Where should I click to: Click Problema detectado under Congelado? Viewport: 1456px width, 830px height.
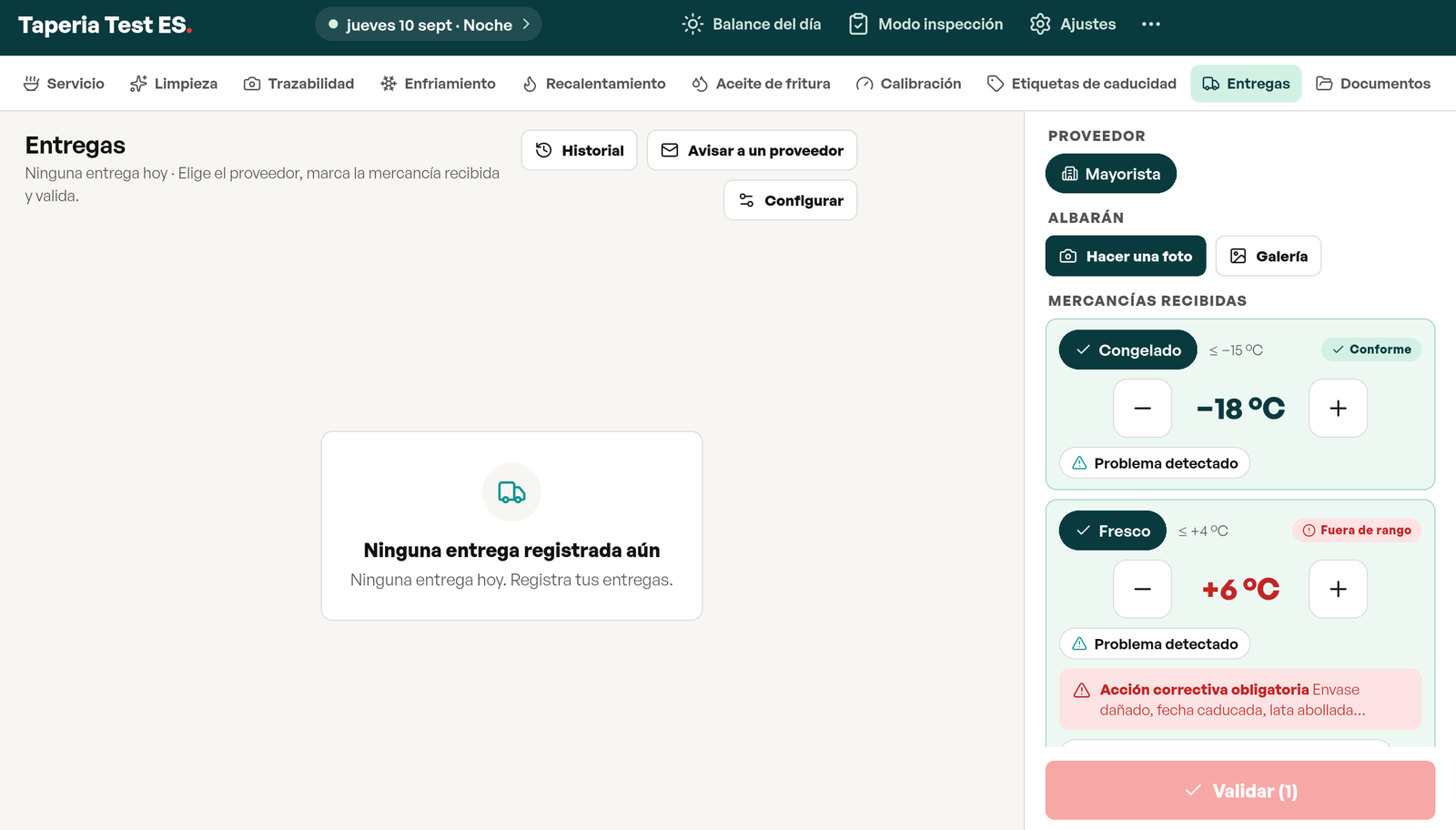click(x=1154, y=463)
